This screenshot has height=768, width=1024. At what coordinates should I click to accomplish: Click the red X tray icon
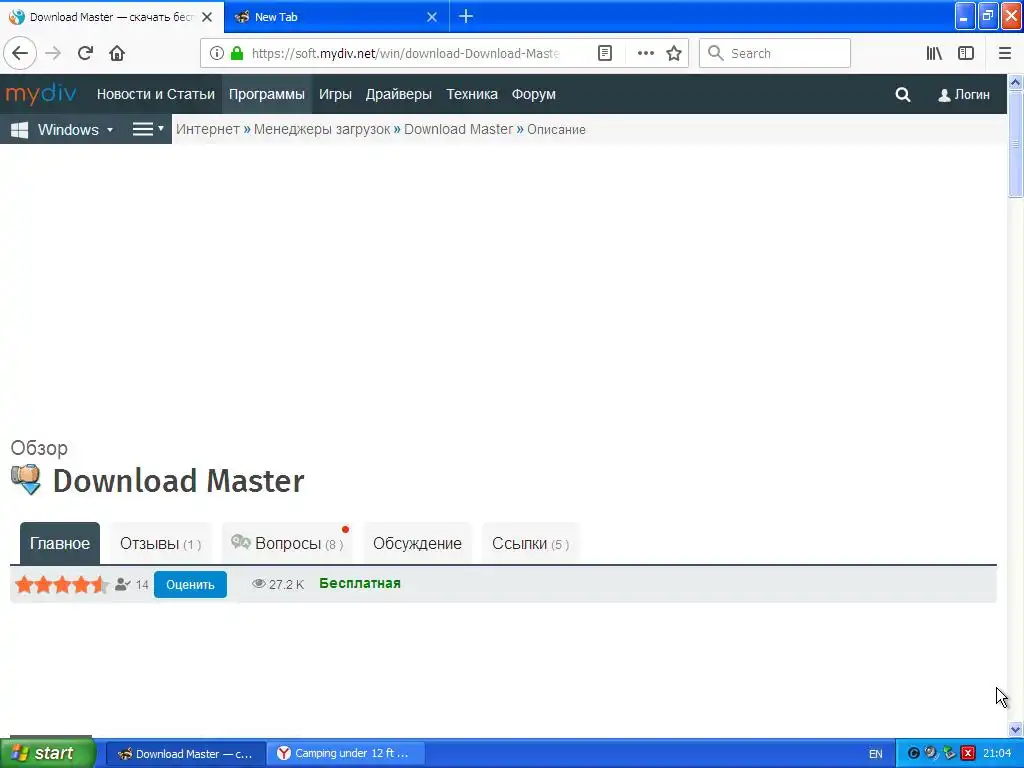pos(968,754)
